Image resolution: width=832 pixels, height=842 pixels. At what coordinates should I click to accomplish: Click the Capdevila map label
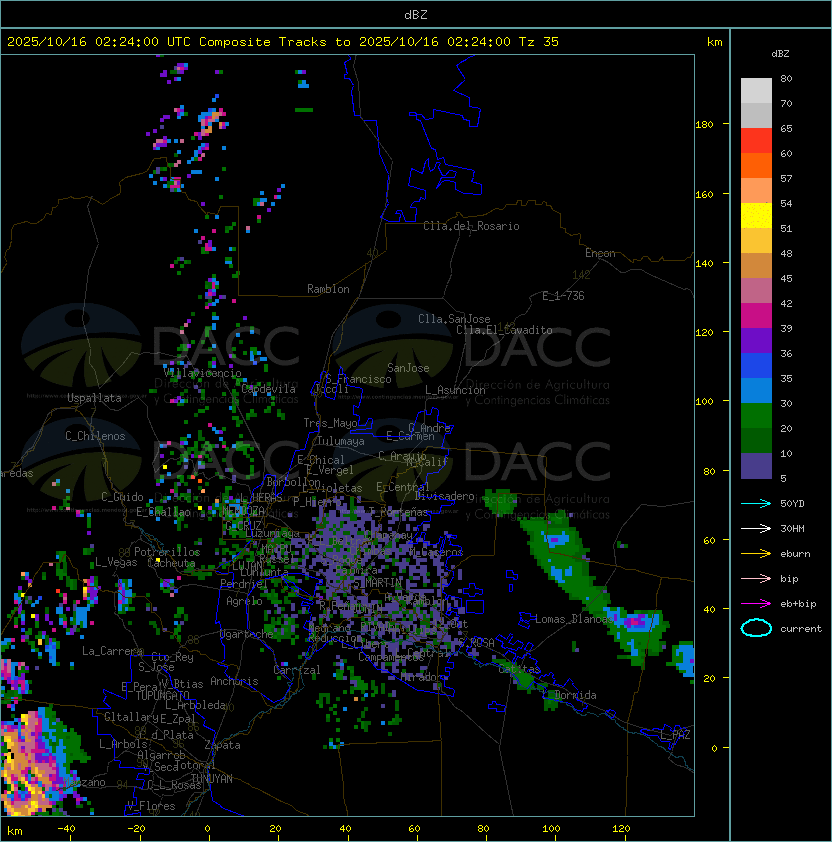[x=268, y=389]
